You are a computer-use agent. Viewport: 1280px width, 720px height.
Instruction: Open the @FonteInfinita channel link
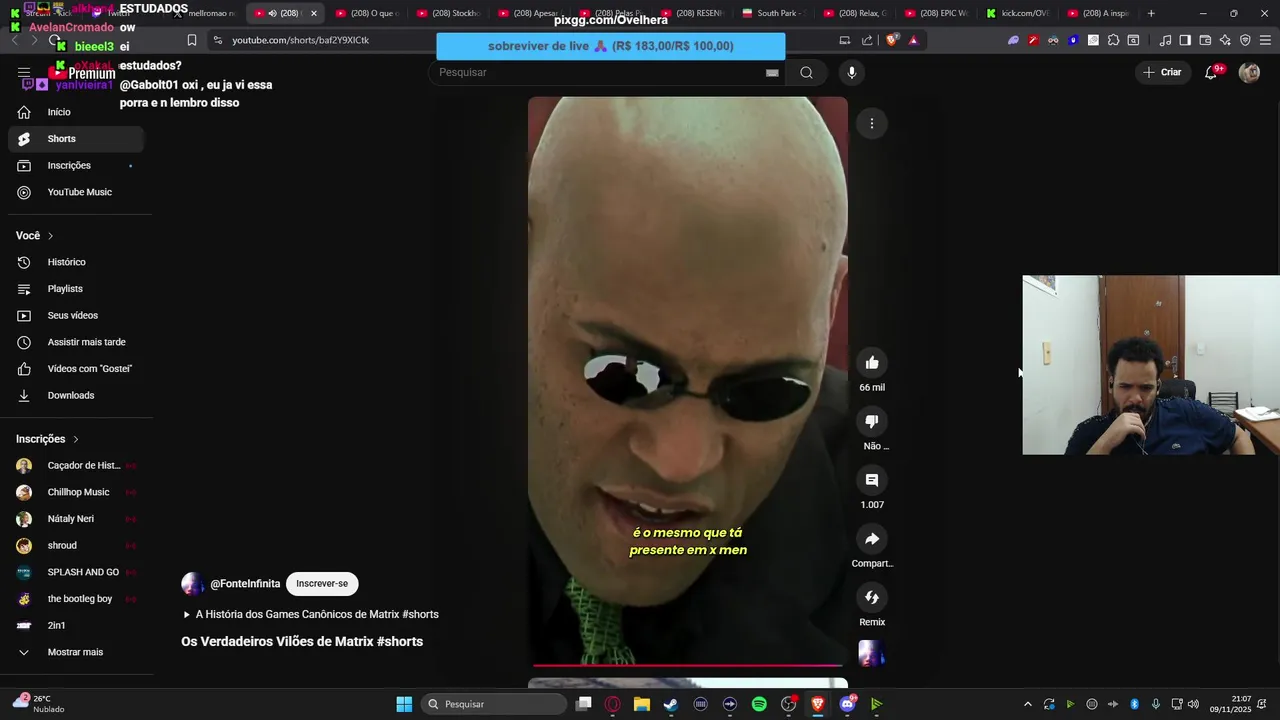pos(245,584)
